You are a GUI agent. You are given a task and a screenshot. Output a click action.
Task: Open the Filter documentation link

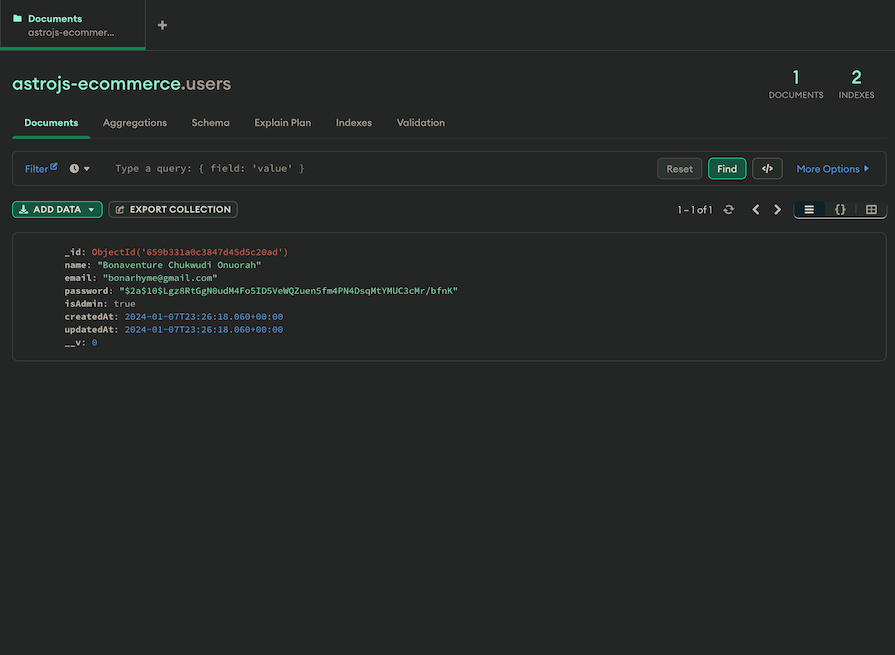(x=41, y=168)
